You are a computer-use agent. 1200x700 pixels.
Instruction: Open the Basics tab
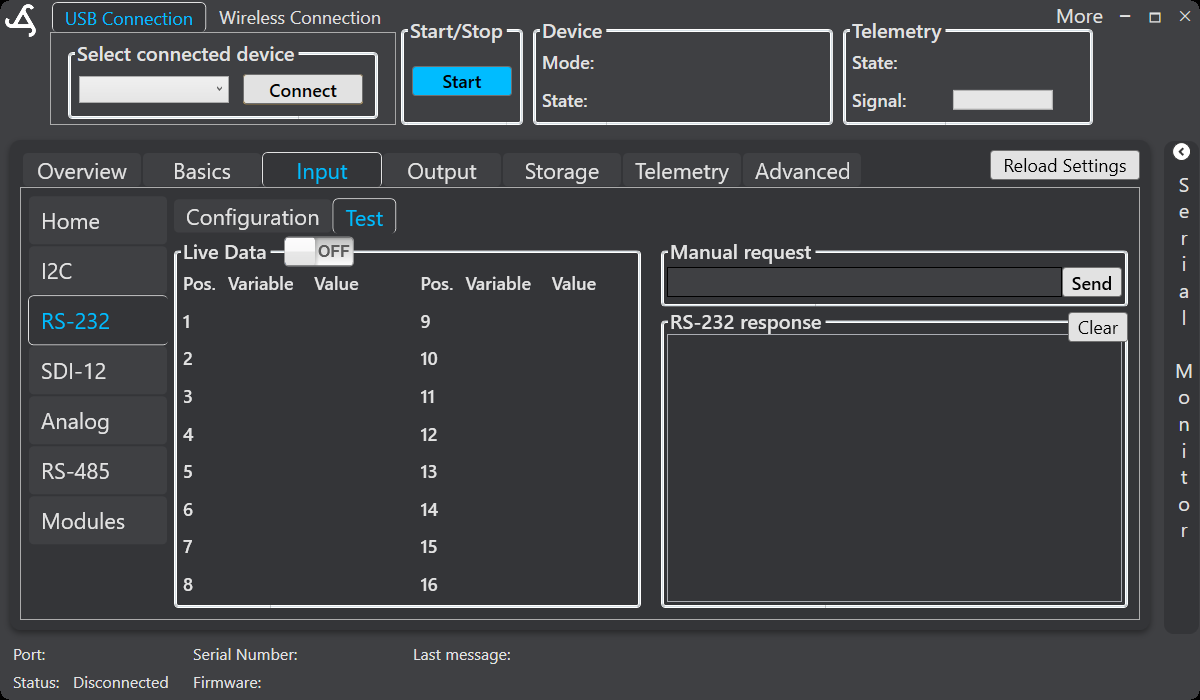pyautogui.click(x=202, y=171)
